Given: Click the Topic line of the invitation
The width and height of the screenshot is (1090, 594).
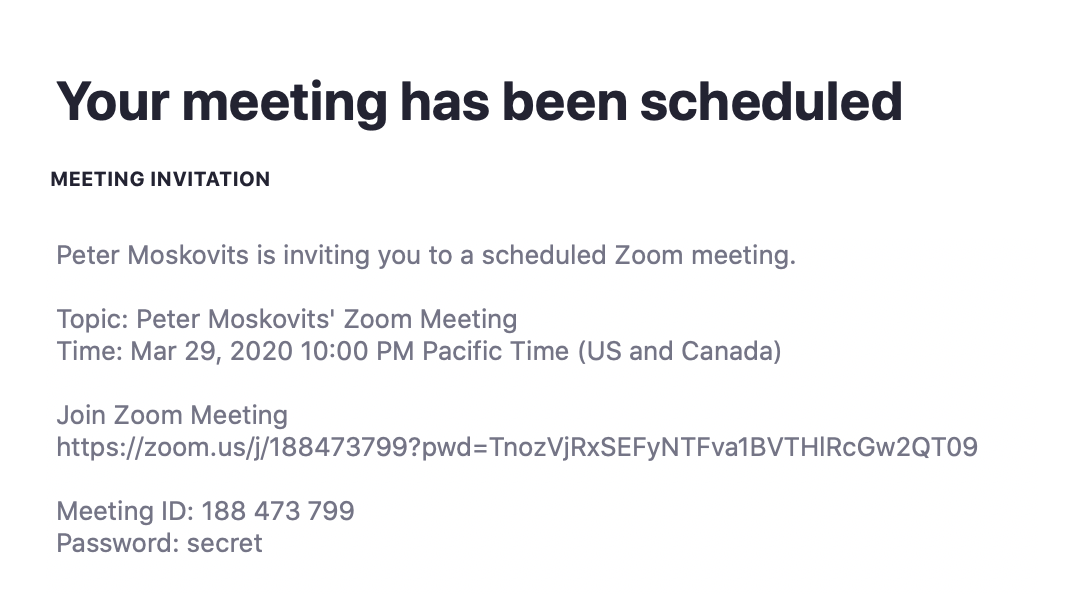Looking at the screenshot, I should [287, 320].
